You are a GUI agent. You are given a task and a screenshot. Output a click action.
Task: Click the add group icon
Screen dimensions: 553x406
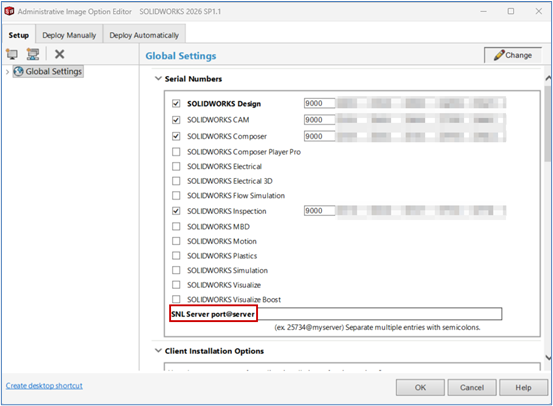[x=33, y=54]
